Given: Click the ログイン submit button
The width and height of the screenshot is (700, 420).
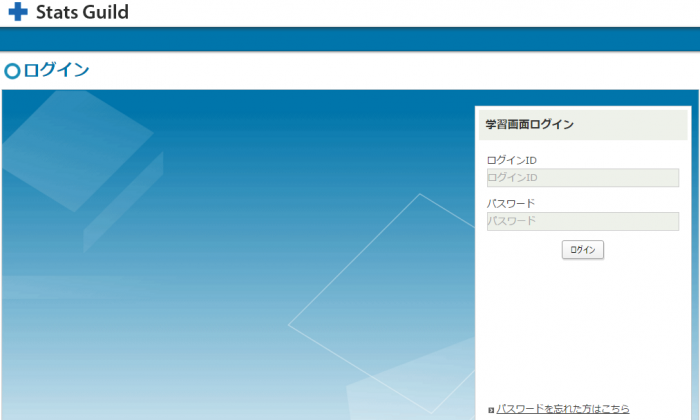Looking at the screenshot, I should (x=583, y=250).
